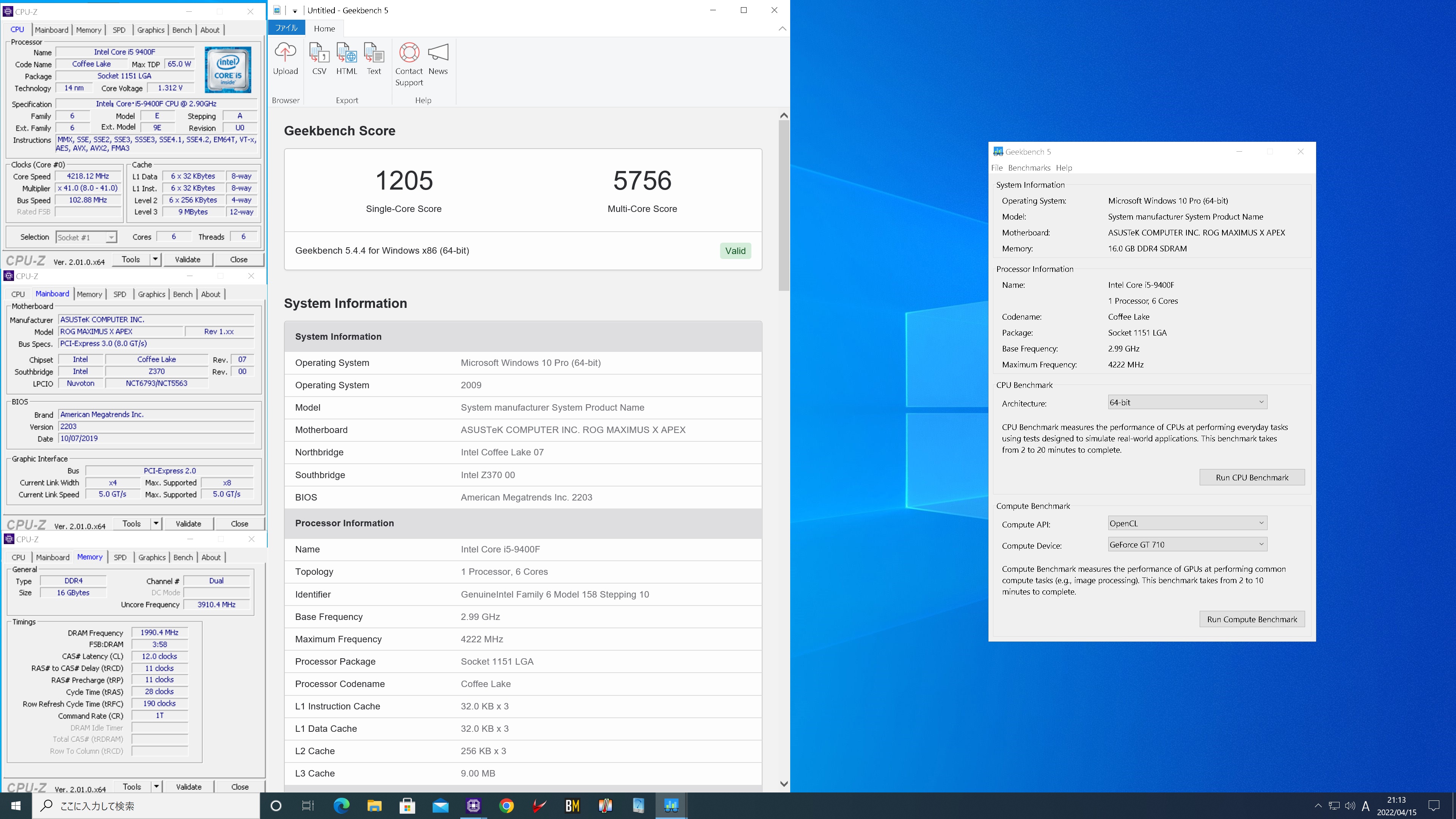Collapse the Geekbench ribbon with the chevron

[782, 28]
